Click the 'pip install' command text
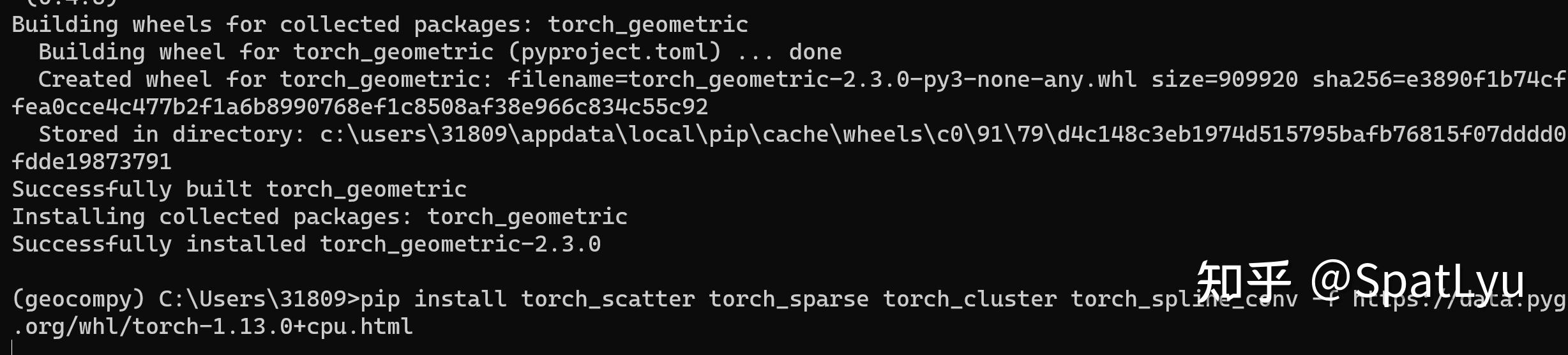1568x355 pixels. [433, 299]
